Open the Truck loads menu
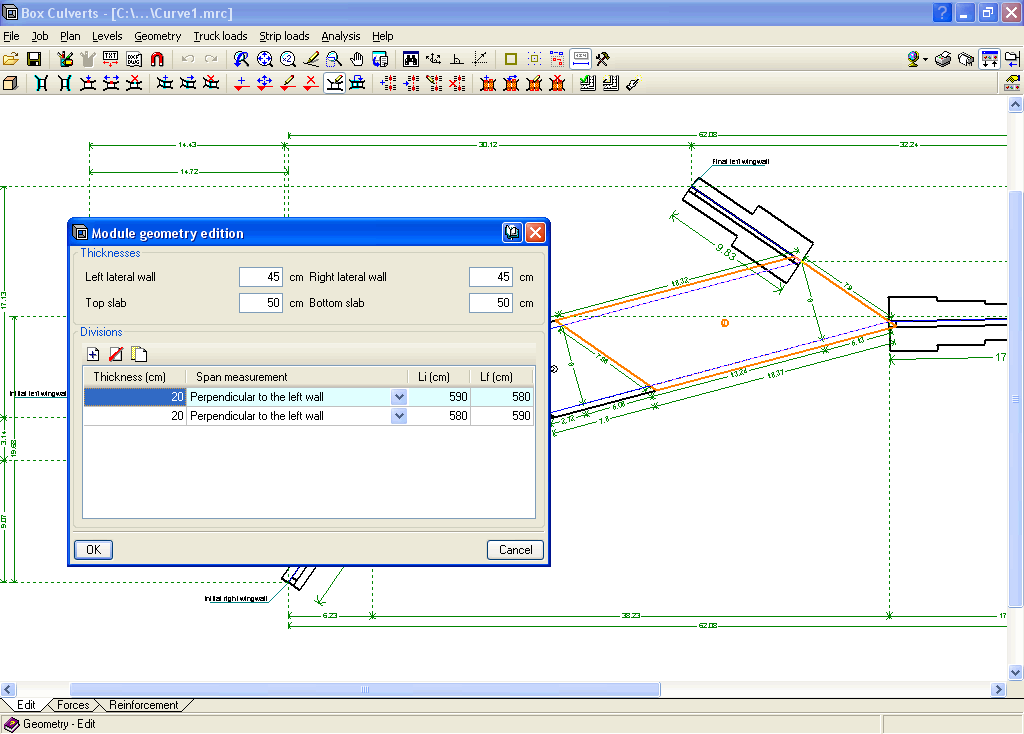The height and width of the screenshot is (734, 1024). (220, 36)
